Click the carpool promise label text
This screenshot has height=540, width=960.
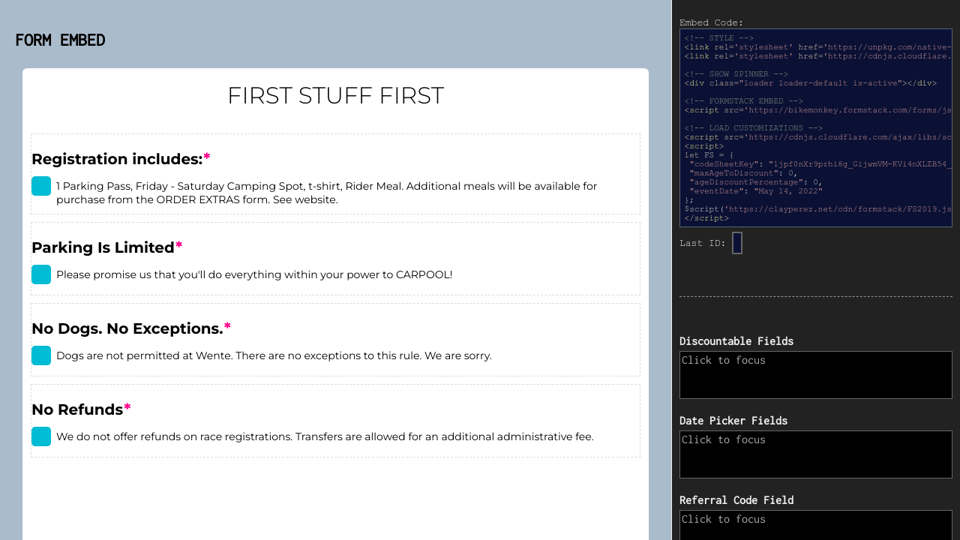254,275
